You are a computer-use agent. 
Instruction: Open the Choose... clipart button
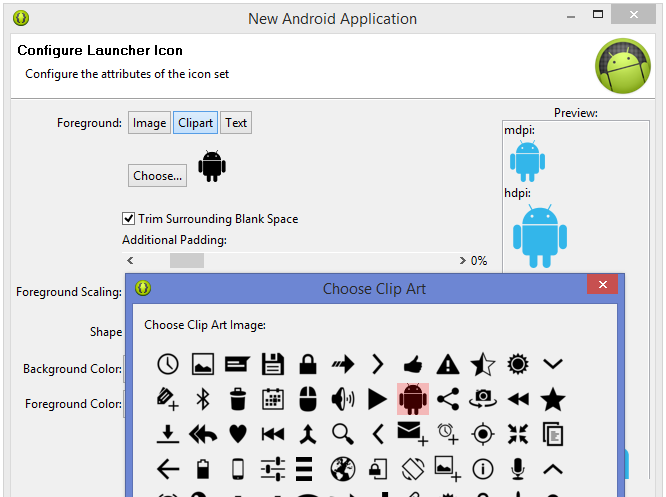click(x=158, y=175)
